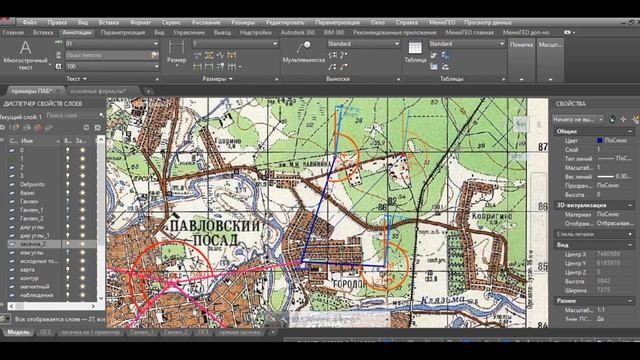Click second dimension icon in top row
The height and width of the screenshot is (360, 640).
coord(209,55)
